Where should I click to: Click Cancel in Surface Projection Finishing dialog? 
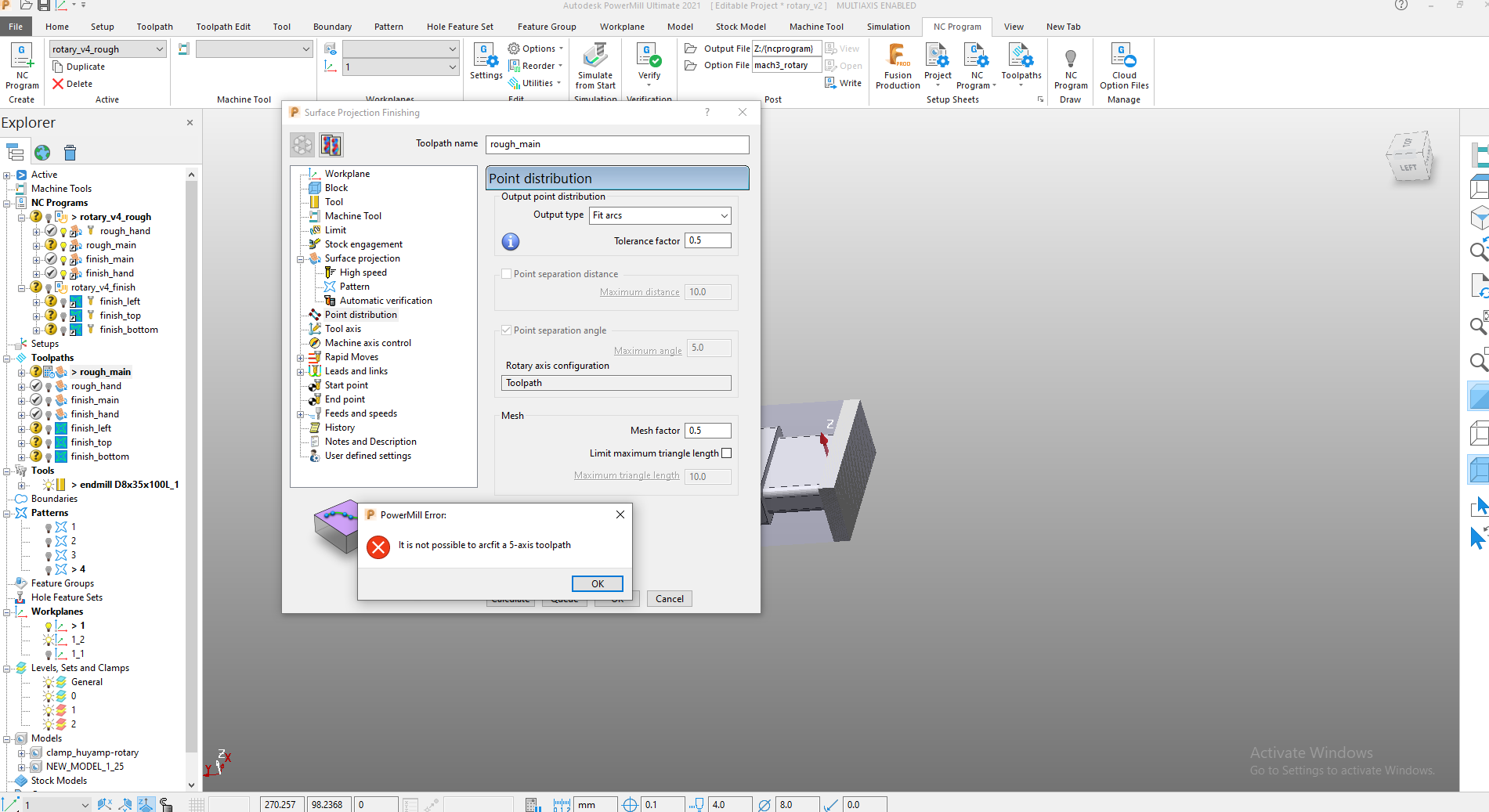pyautogui.click(x=670, y=599)
